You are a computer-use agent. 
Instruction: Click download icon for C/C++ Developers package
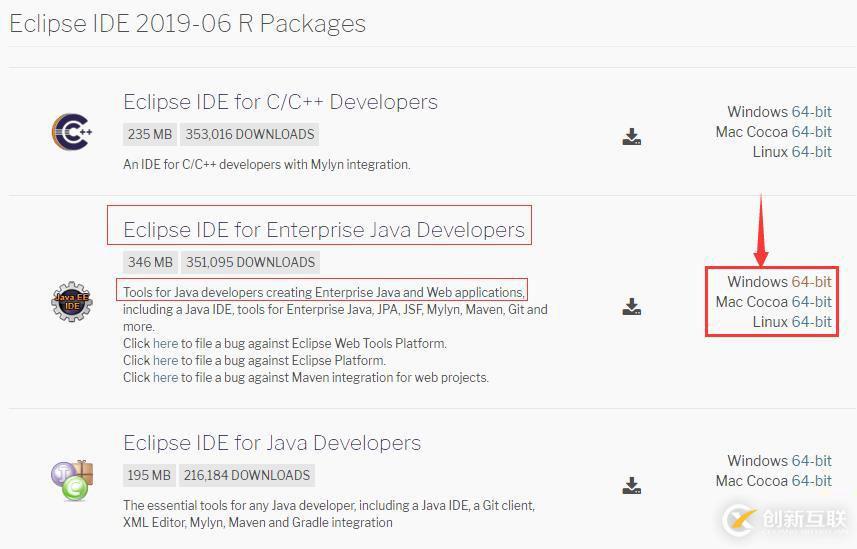pos(631,137)
